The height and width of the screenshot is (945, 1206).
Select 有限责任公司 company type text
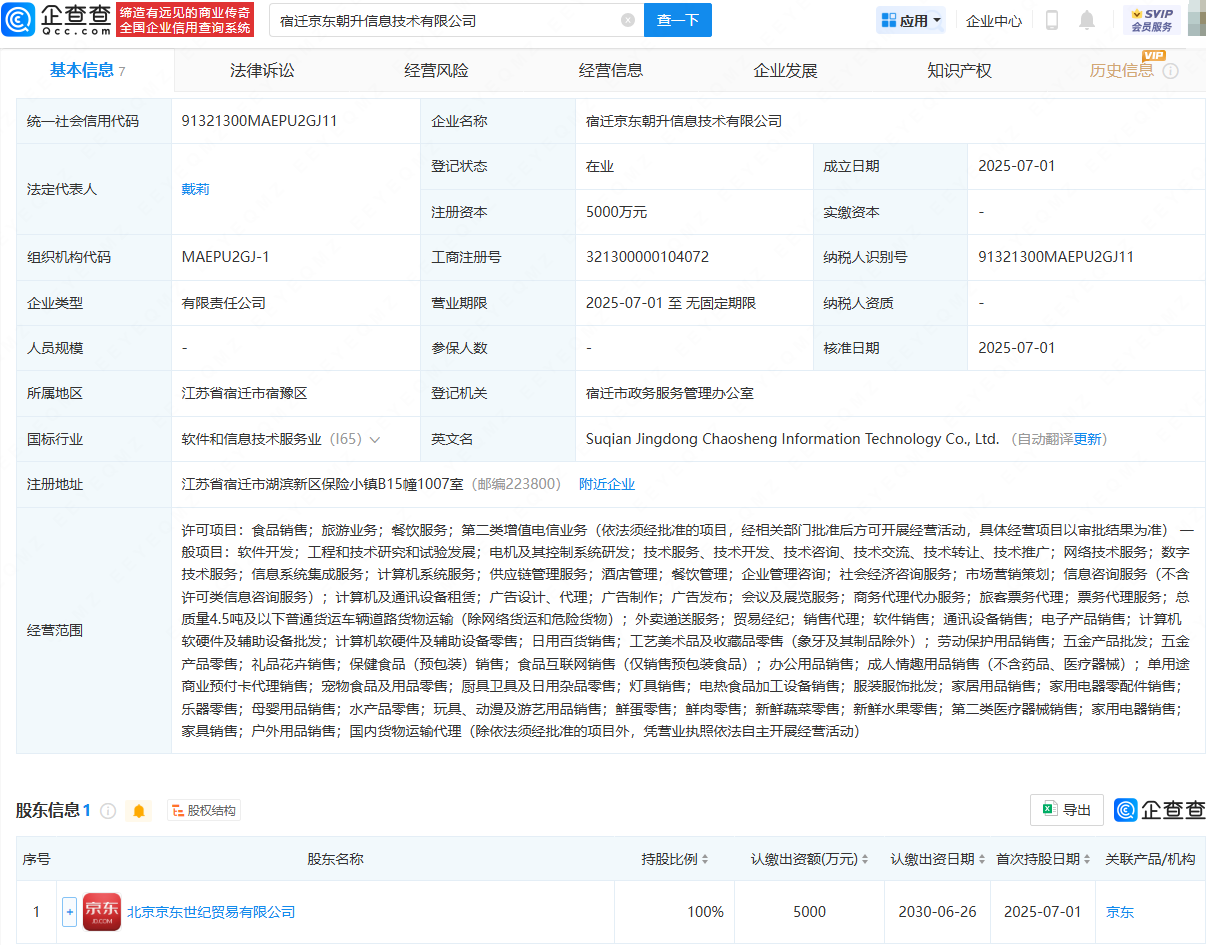223,302
